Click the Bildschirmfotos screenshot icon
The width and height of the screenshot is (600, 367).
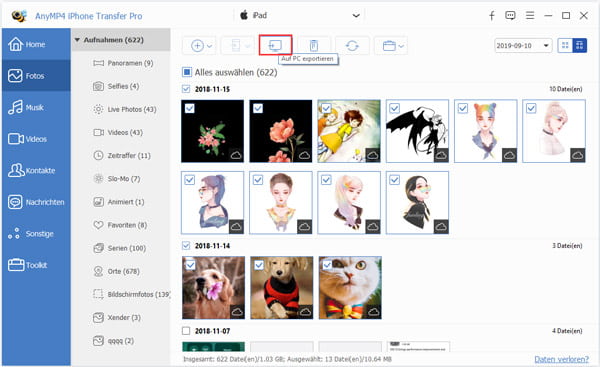[98, 294]
